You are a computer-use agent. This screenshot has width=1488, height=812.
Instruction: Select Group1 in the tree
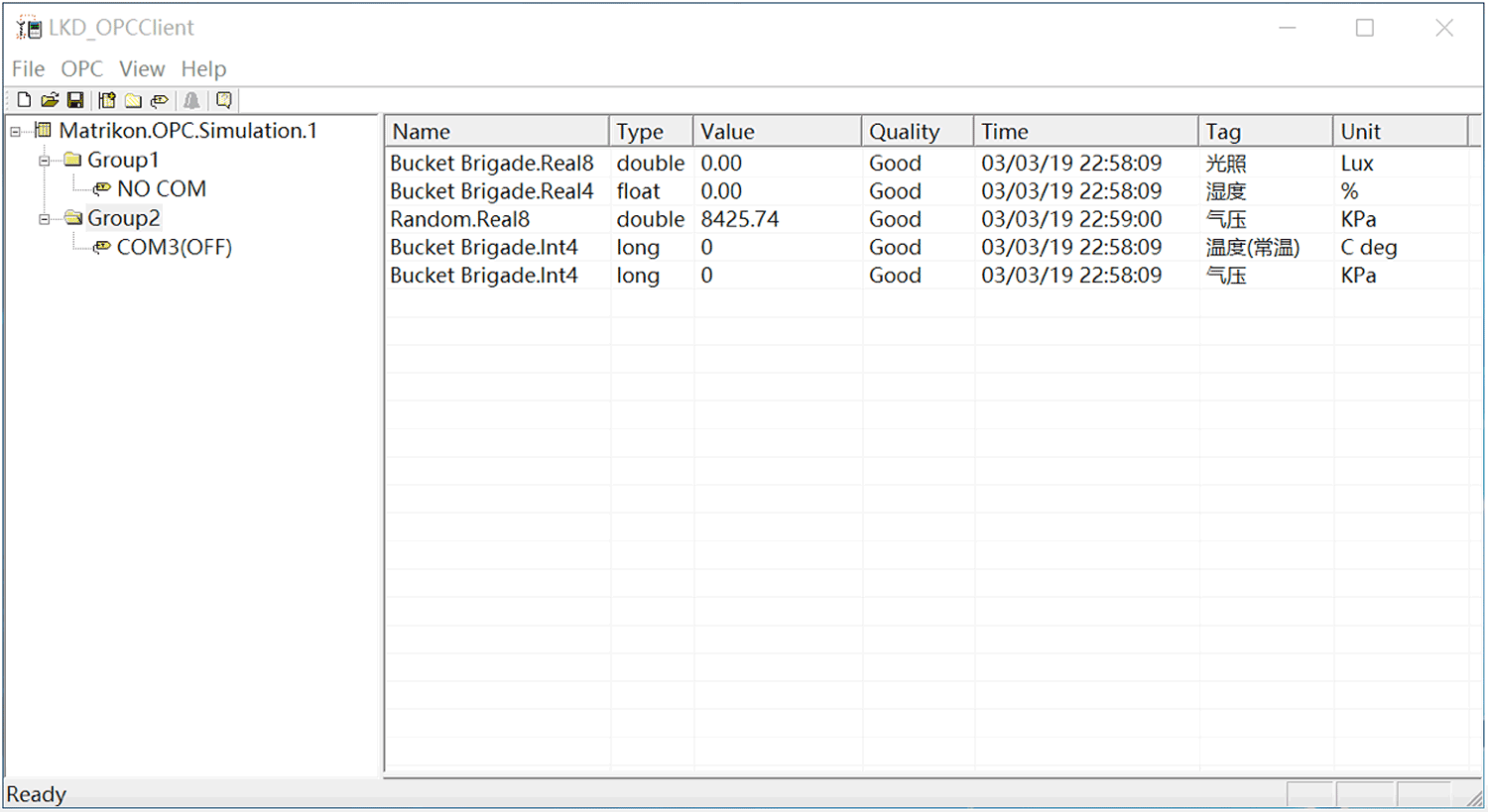click(x=123, y=160)
